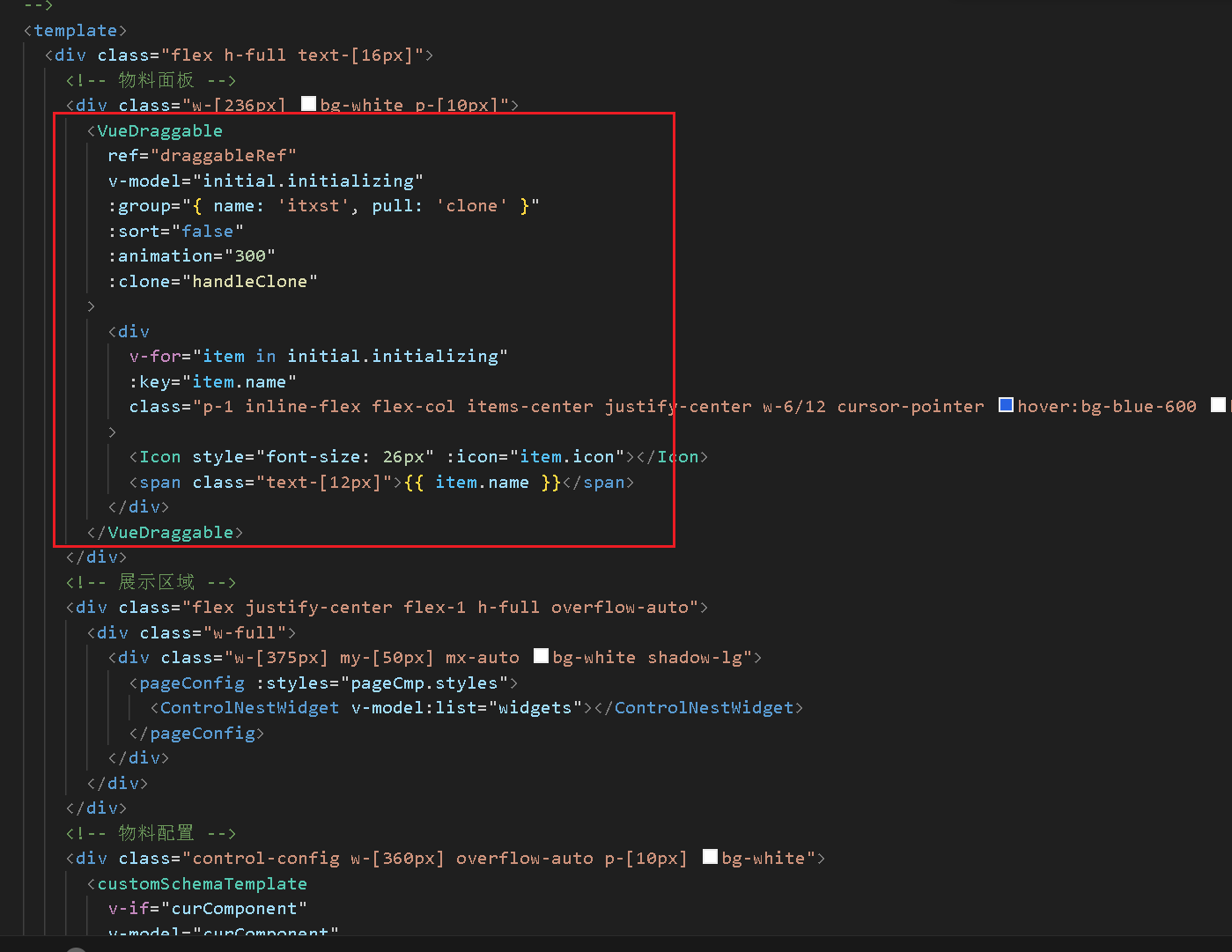
Task: Click the w-6/12 class name
Action: coord(794,407)
